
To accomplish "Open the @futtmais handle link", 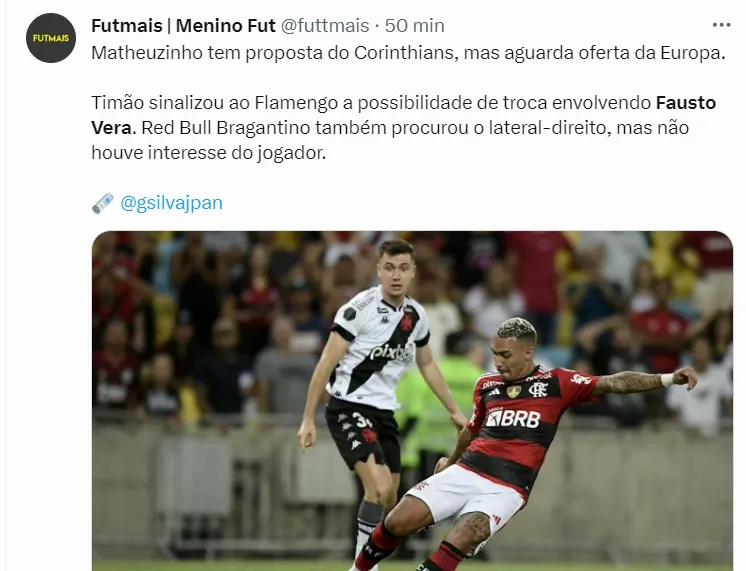I will (x=325, y=26).
